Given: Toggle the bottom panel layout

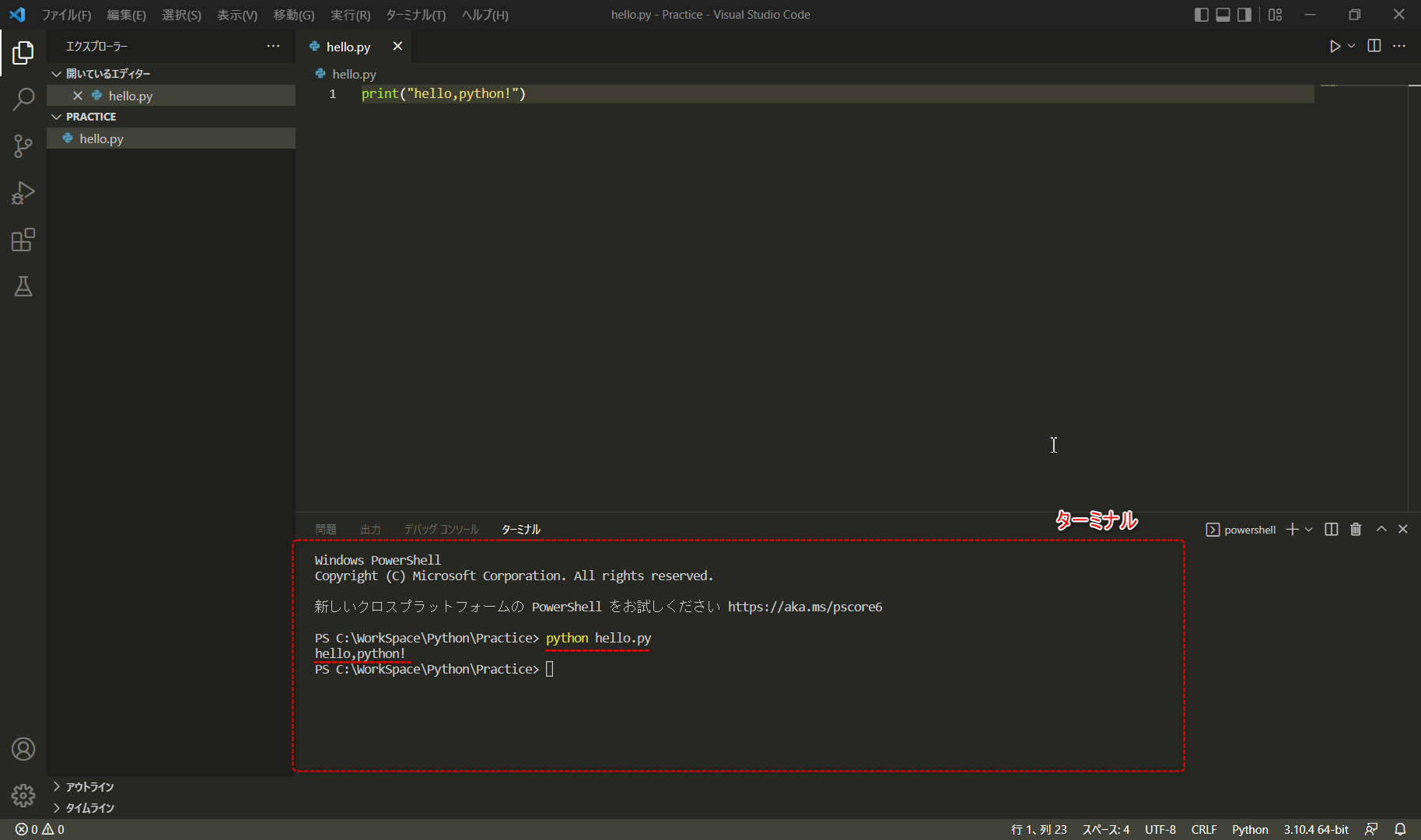Looking at the screenshot, I should click(1223, 15).
